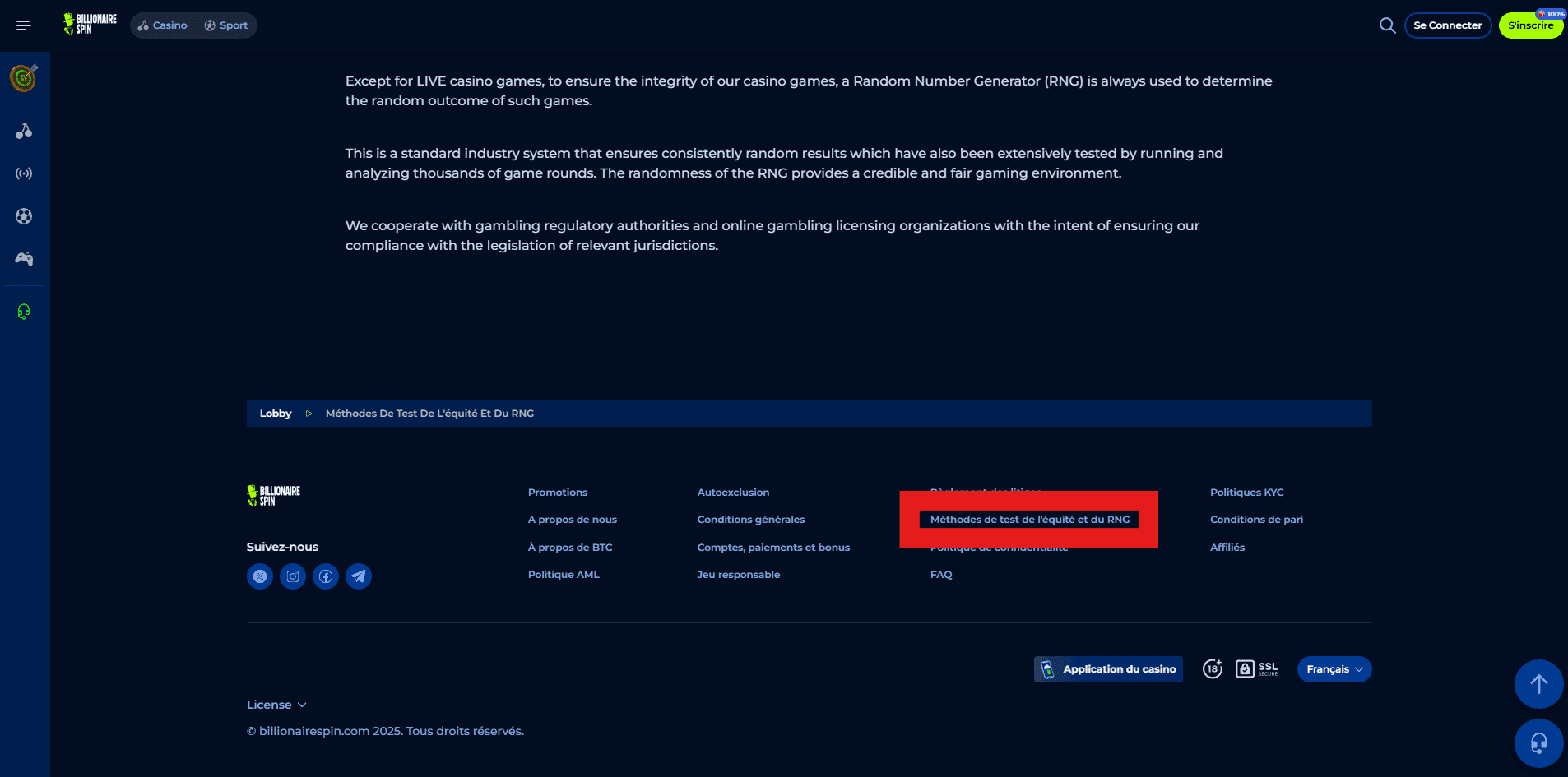
Task: Open live support headset chat button
Action: coord(1538,743)
